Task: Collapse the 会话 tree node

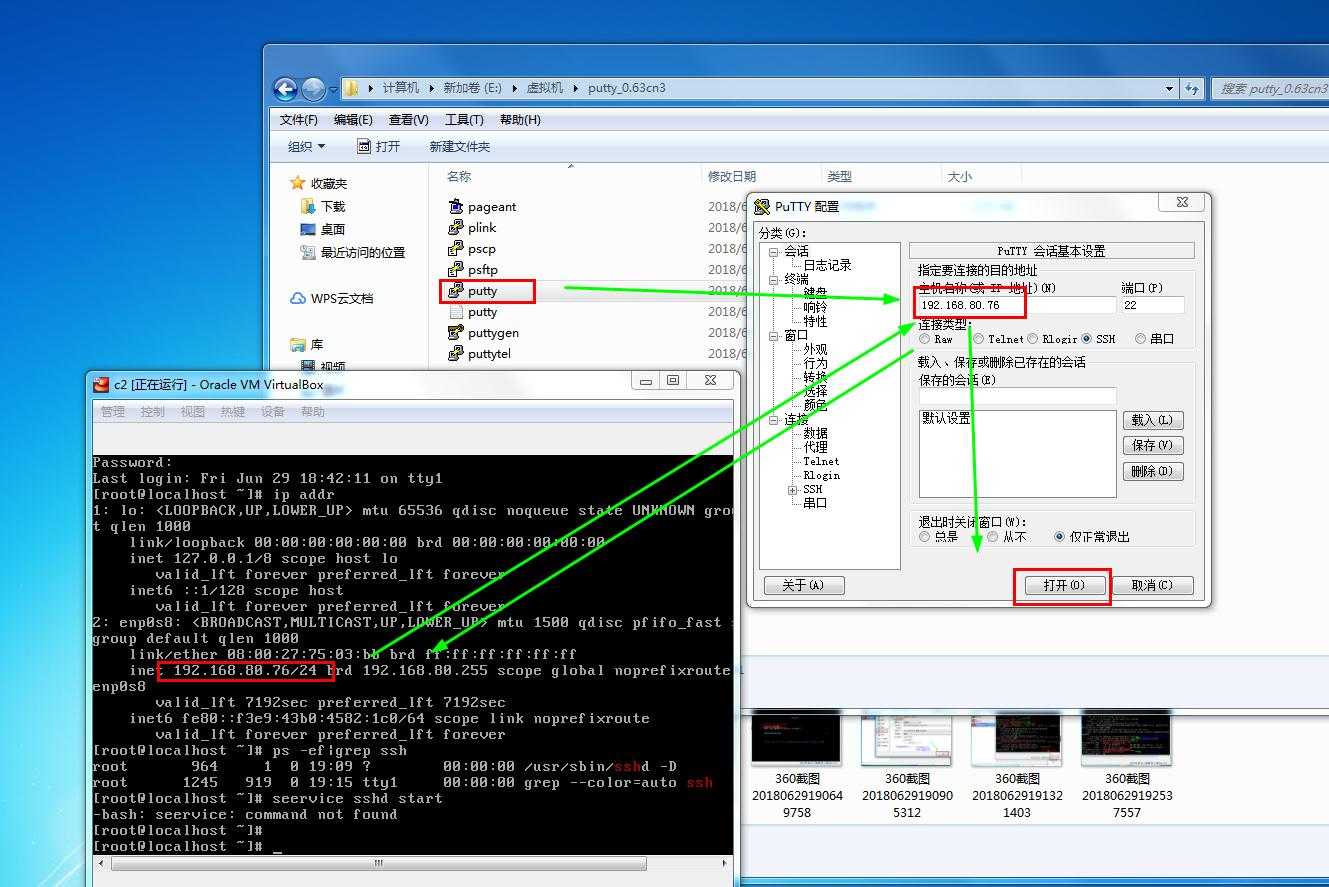Action: click(773, 252)
